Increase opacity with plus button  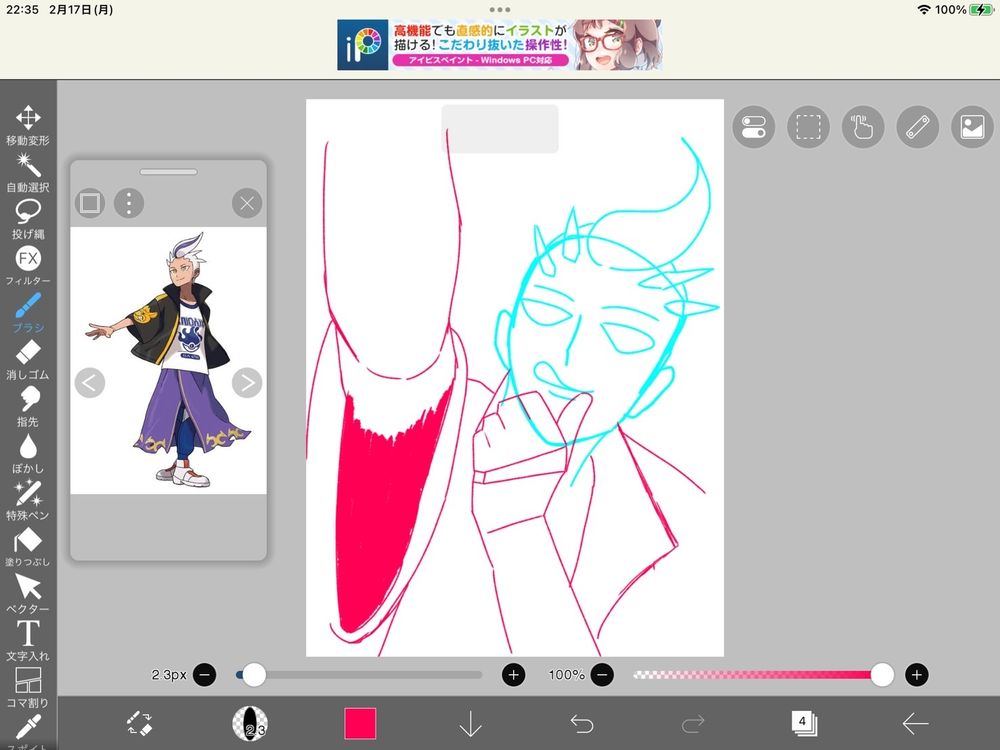(916, 675)
